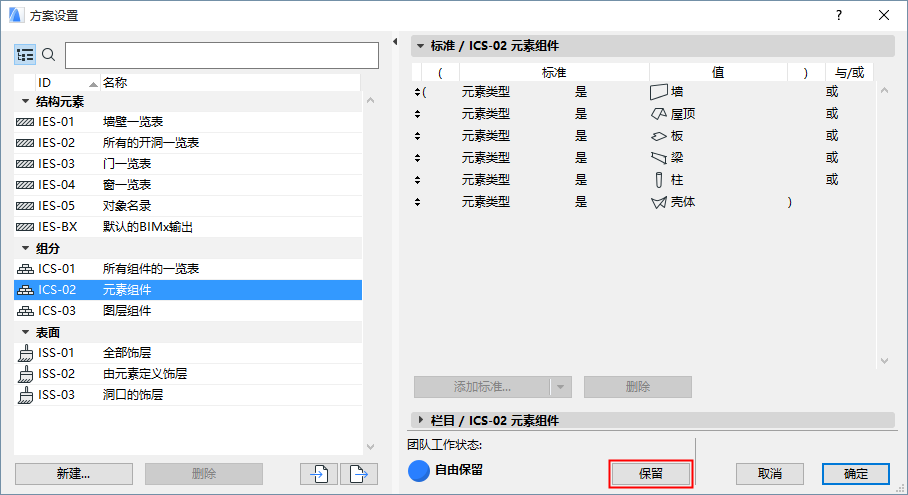Click the component icon of ICS-01
Screen dimensions: 908x495
[x=25, y=269]
